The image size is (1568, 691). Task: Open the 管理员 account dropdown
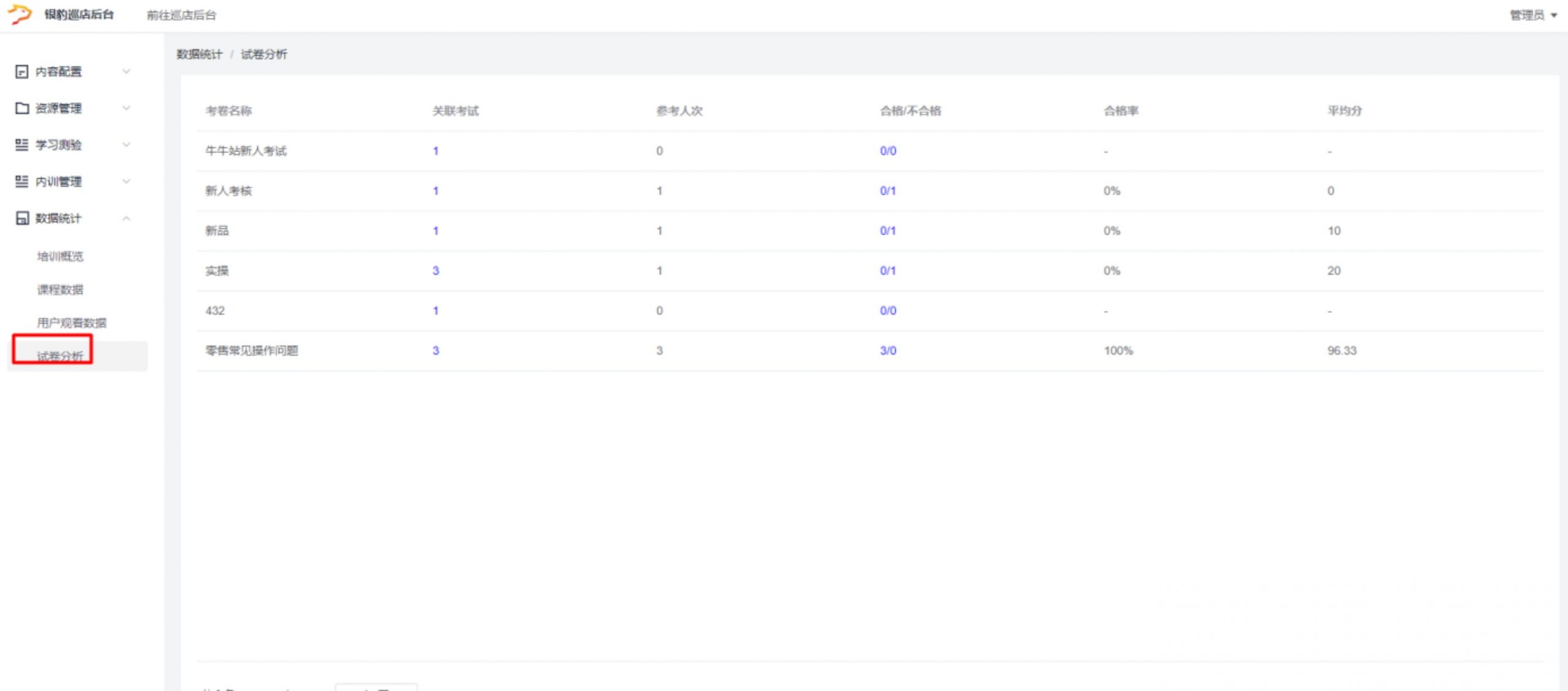coord(1532,15)
